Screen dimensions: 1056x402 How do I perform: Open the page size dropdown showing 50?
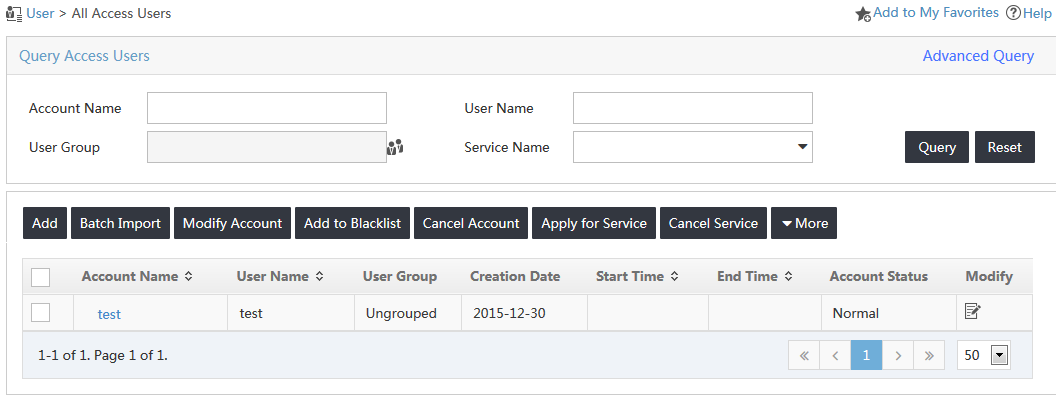(984, 356)
